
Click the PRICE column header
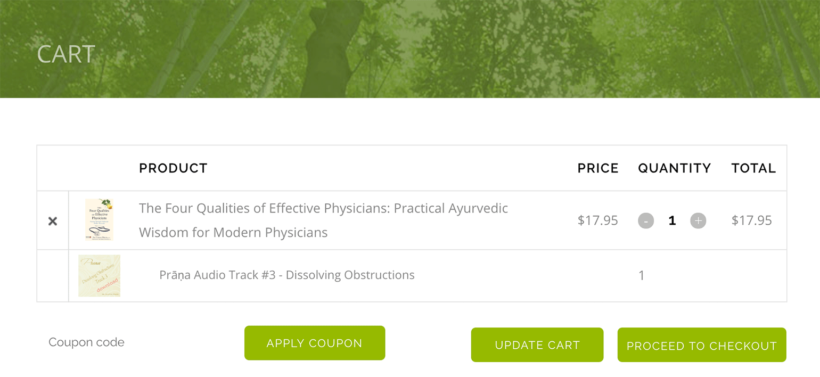(x=598, y=168)
